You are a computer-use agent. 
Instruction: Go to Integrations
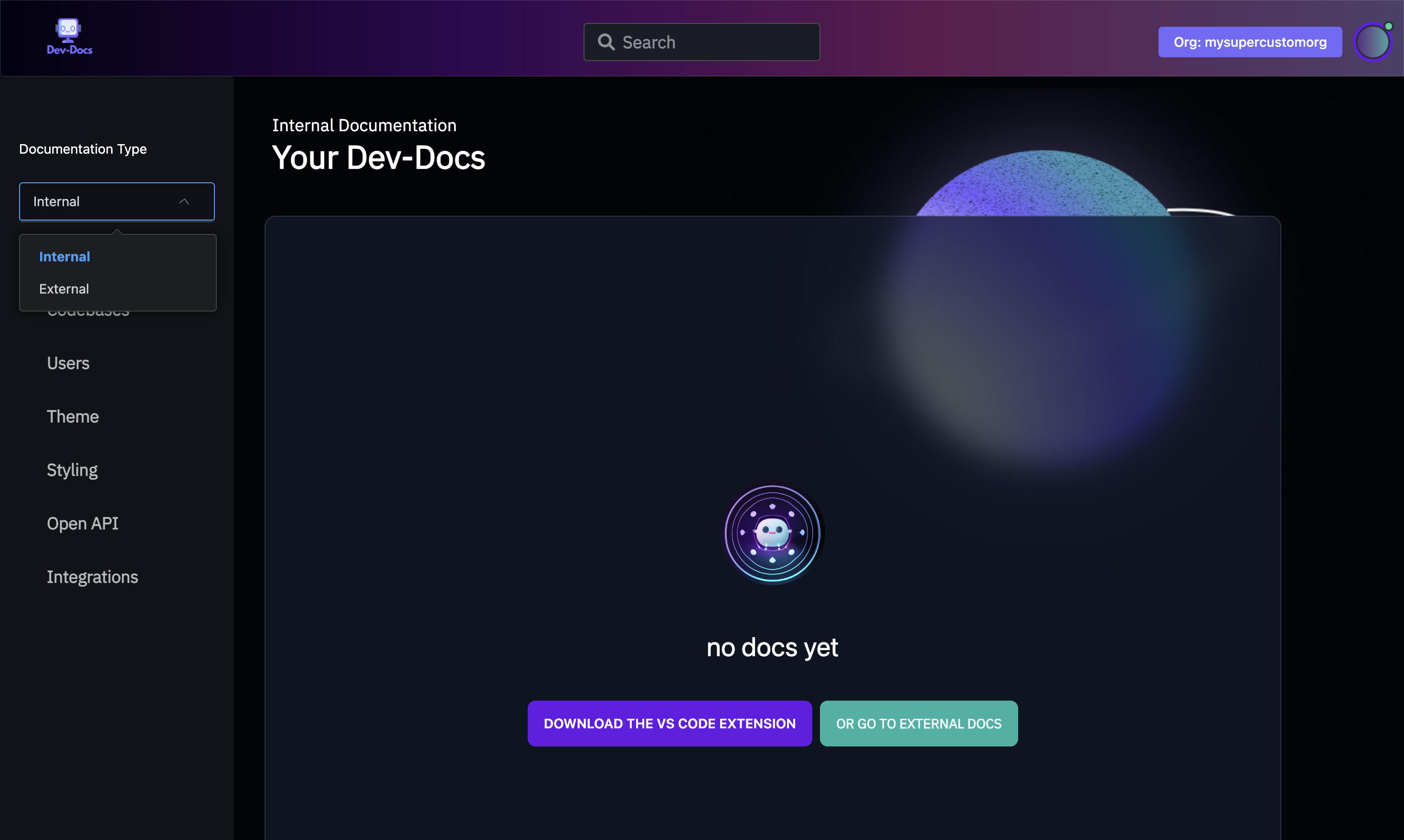[92, 577]
